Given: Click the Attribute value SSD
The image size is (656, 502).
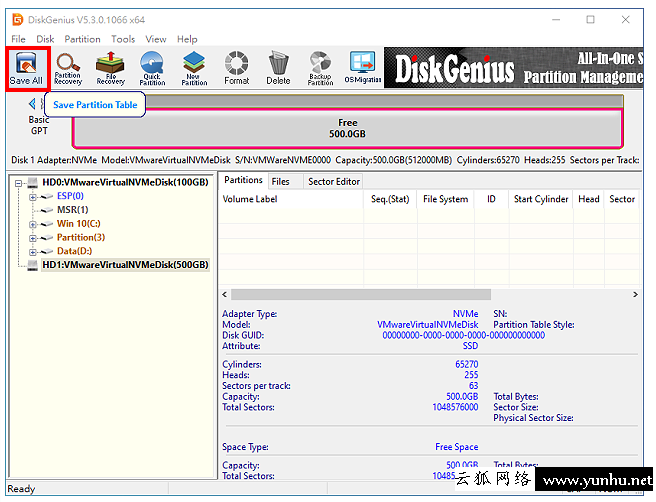Looking at the screenshot, I should coord(470,346).
